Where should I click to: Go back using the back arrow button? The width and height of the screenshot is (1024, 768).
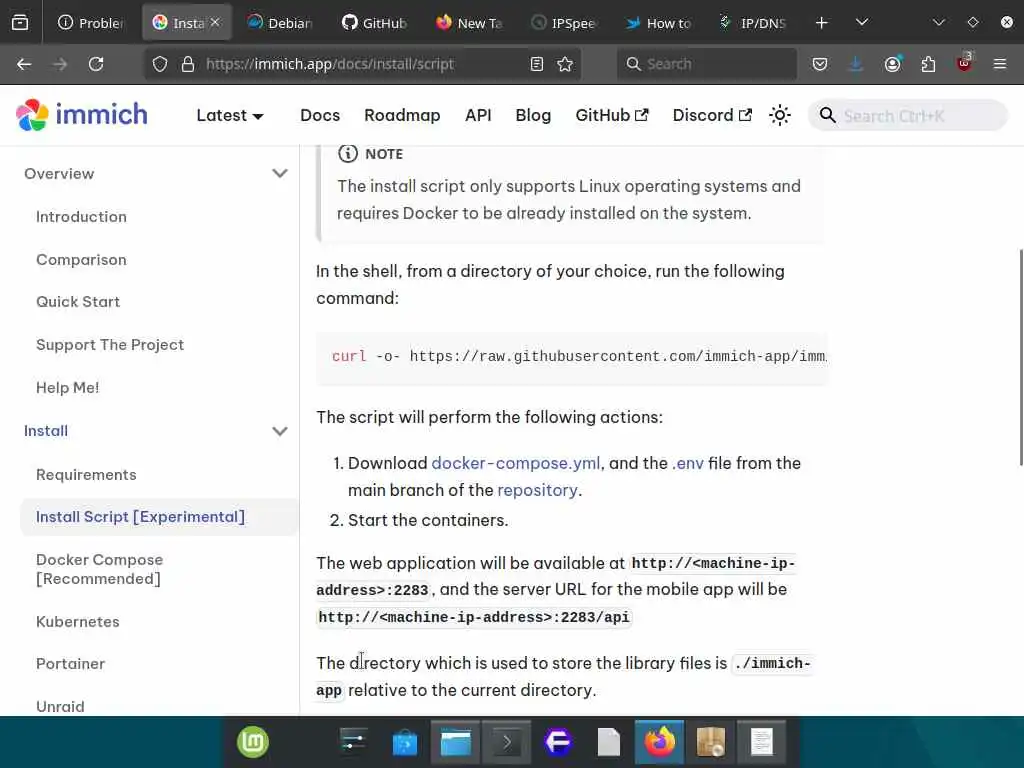(24, 64)
